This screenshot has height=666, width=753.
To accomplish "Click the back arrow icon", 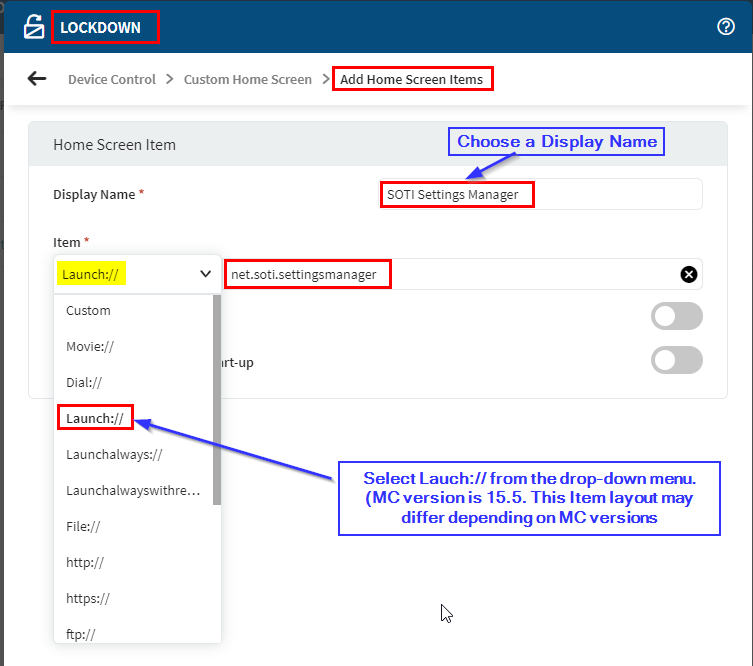I will 37,79.
